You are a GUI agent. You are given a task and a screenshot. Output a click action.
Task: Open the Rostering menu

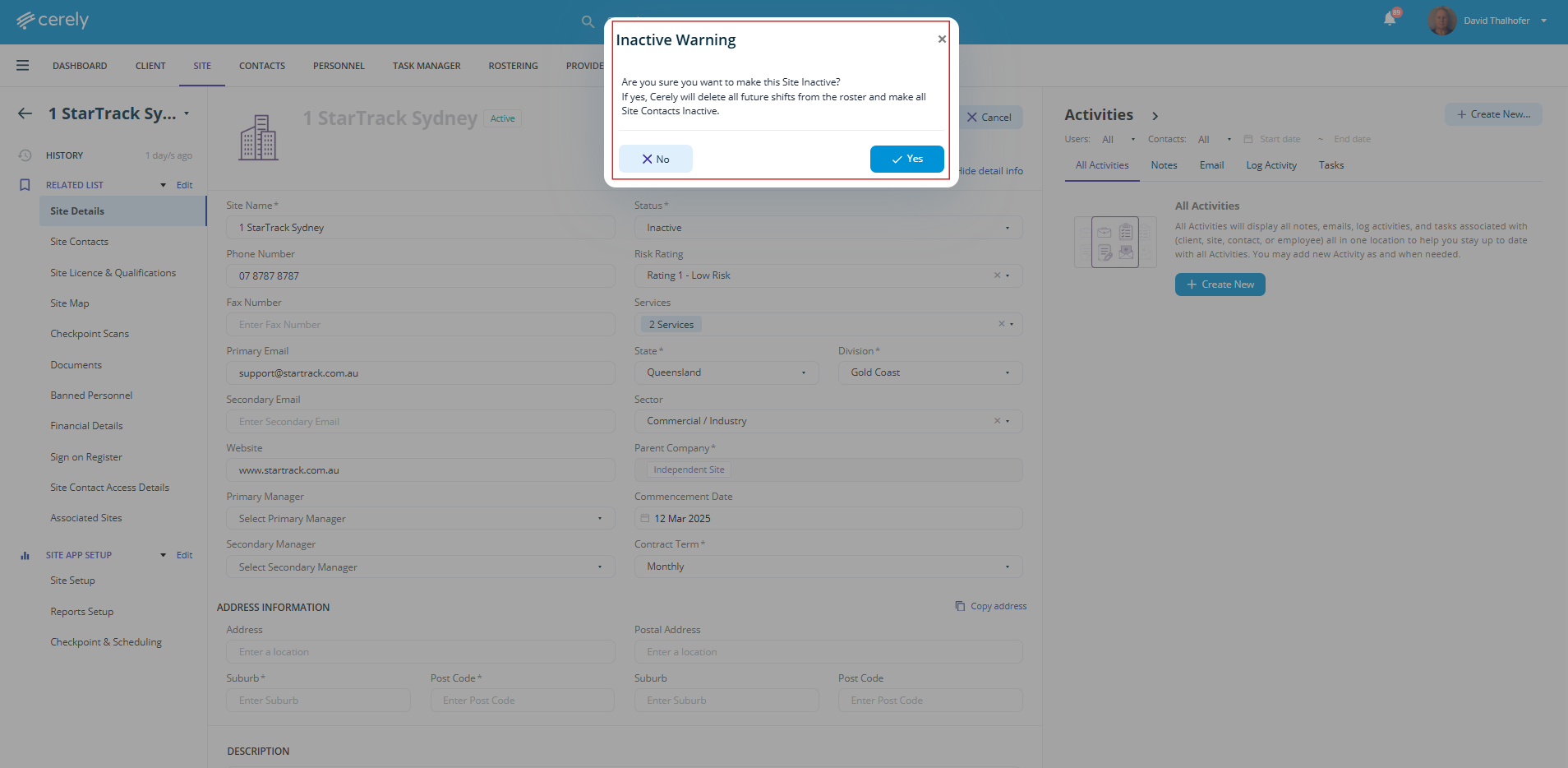pos(514,66)
